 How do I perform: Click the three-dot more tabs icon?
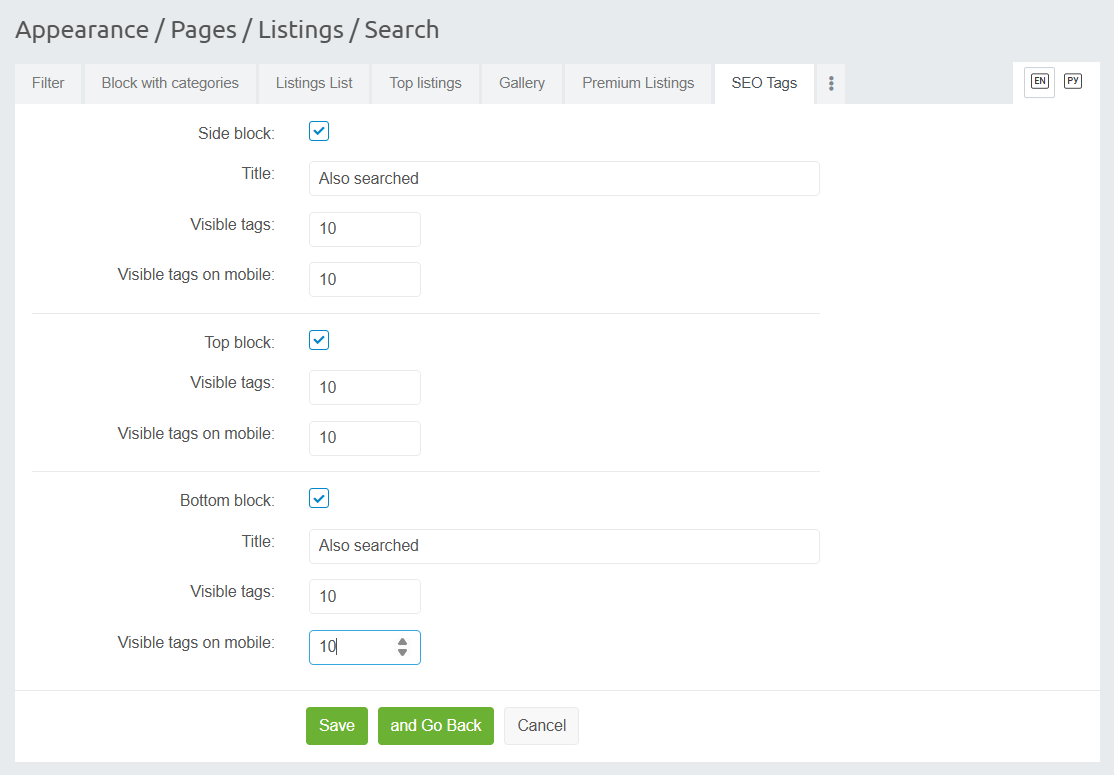830,84
